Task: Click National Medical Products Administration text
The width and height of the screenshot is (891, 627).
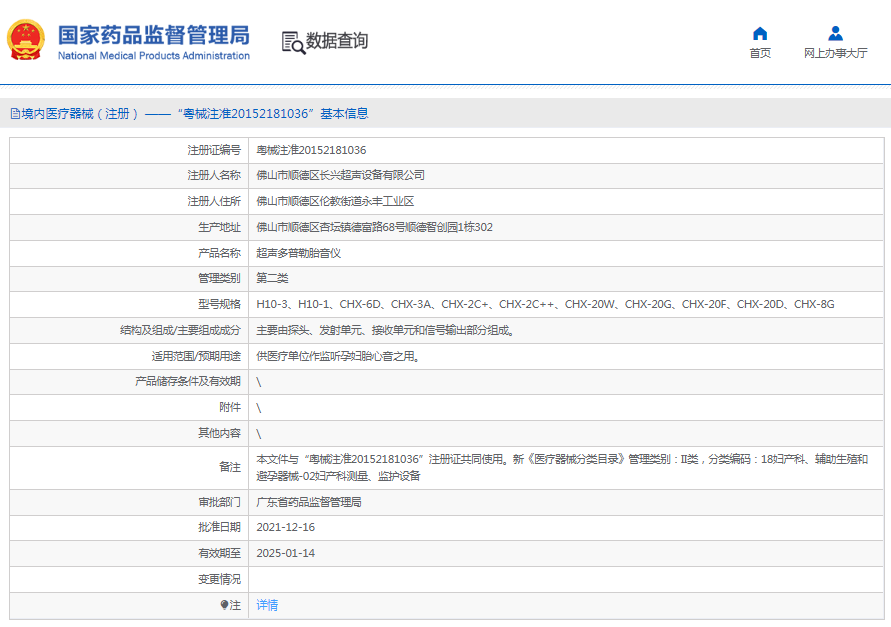Action: tap(154, 56)
